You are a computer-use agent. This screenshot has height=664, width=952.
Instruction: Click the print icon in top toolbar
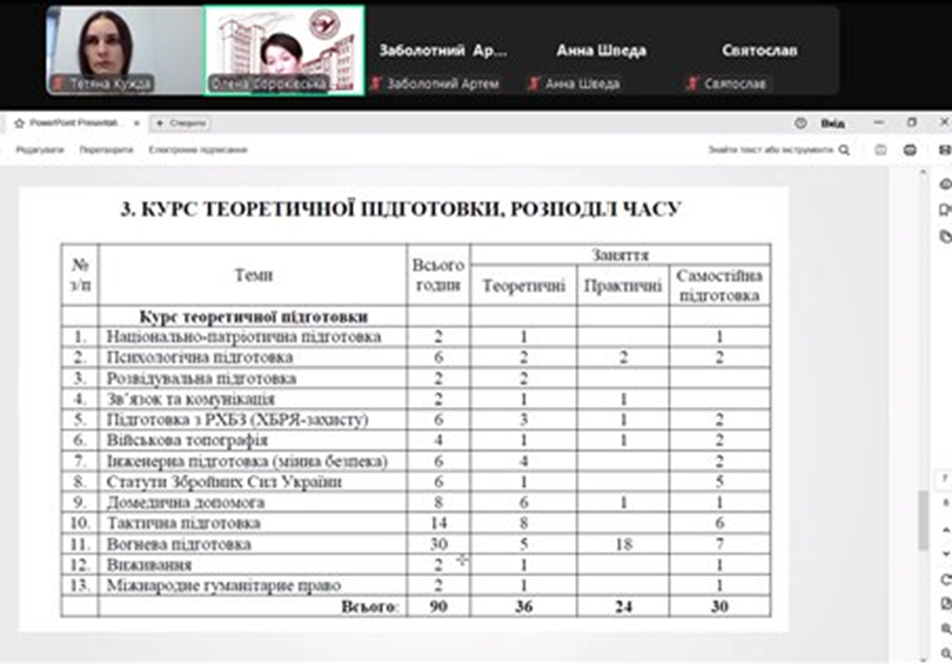tap(910, 150)
